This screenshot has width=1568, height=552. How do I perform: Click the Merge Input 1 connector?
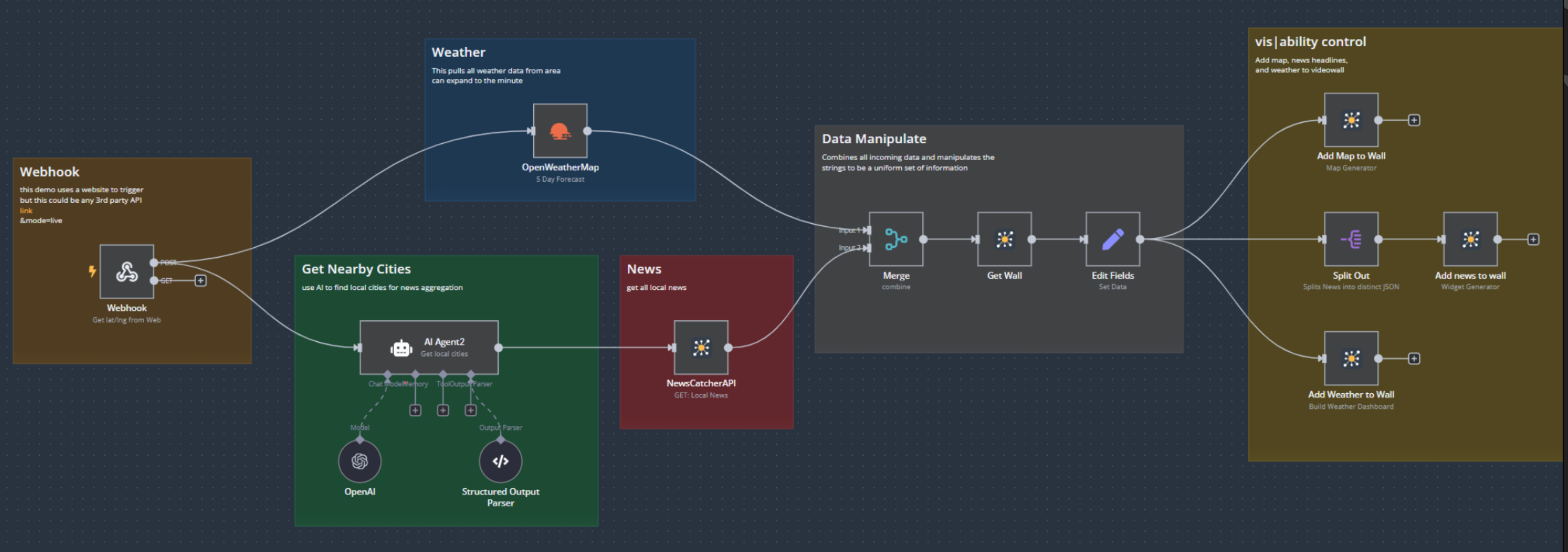tap(868, 230)
